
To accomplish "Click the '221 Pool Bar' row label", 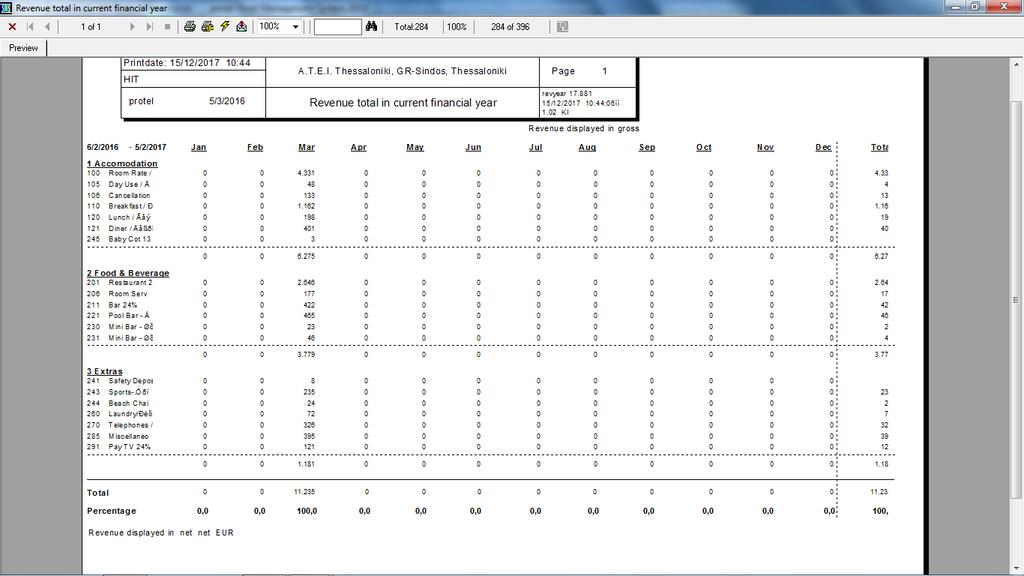I will [x=118, y=315].
